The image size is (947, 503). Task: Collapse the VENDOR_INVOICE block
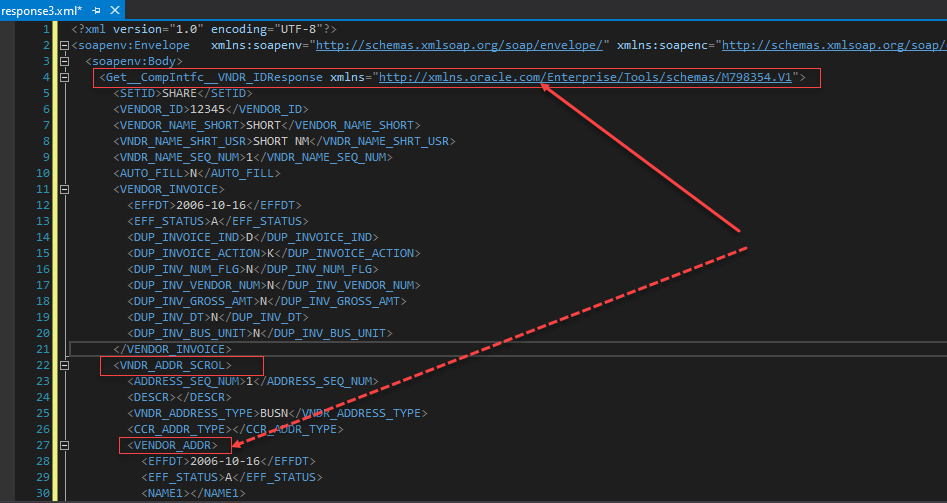coord(65,189)
